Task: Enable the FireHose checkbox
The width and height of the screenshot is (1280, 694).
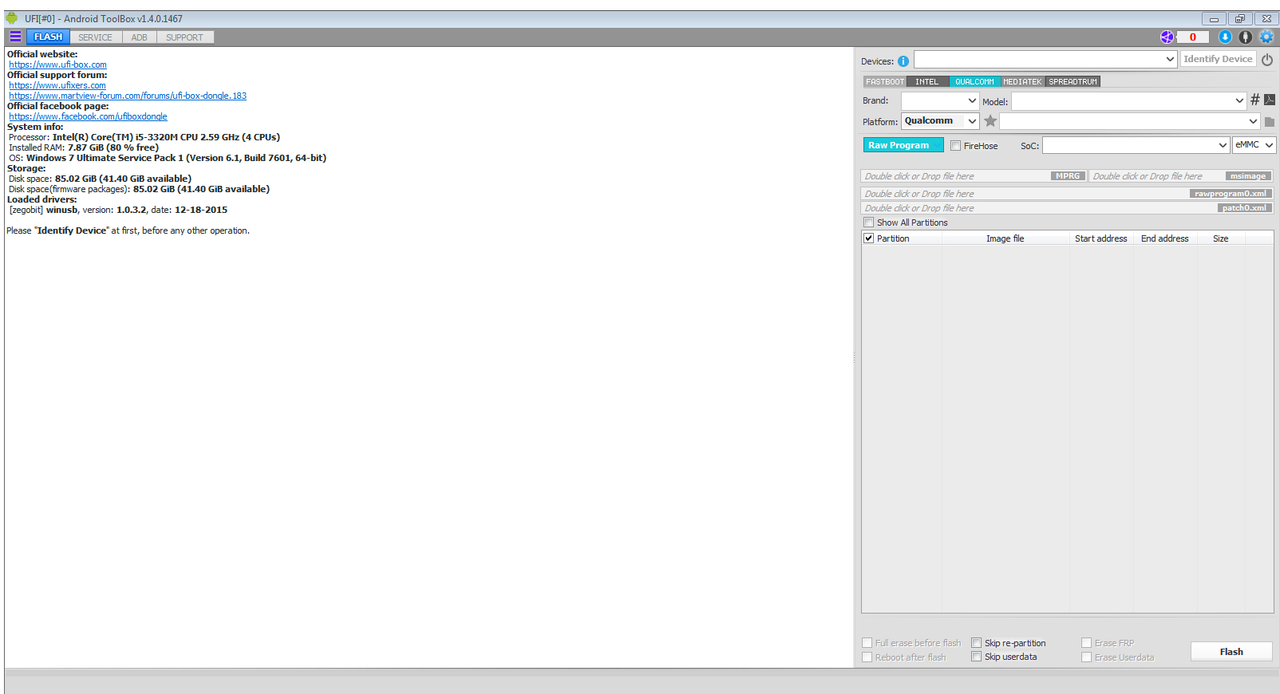Action: tap(956, 145)
